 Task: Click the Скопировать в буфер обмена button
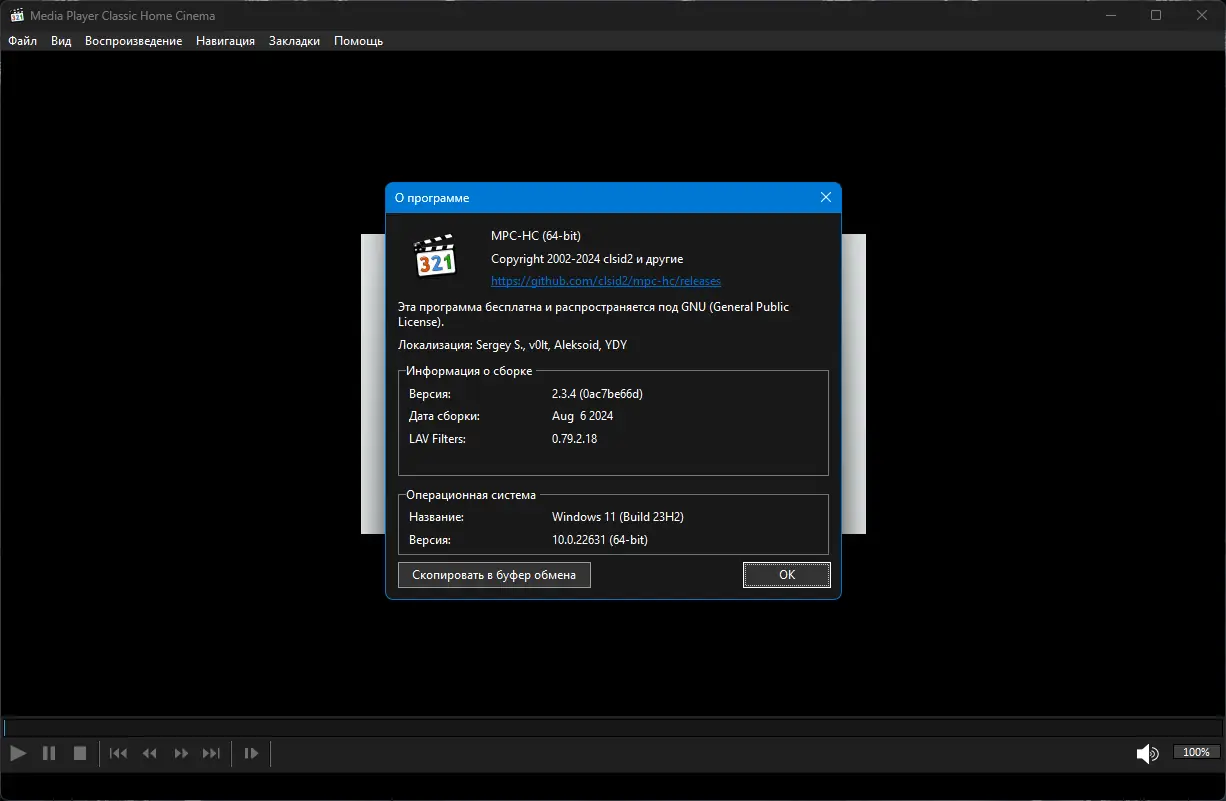pos(494,574)
